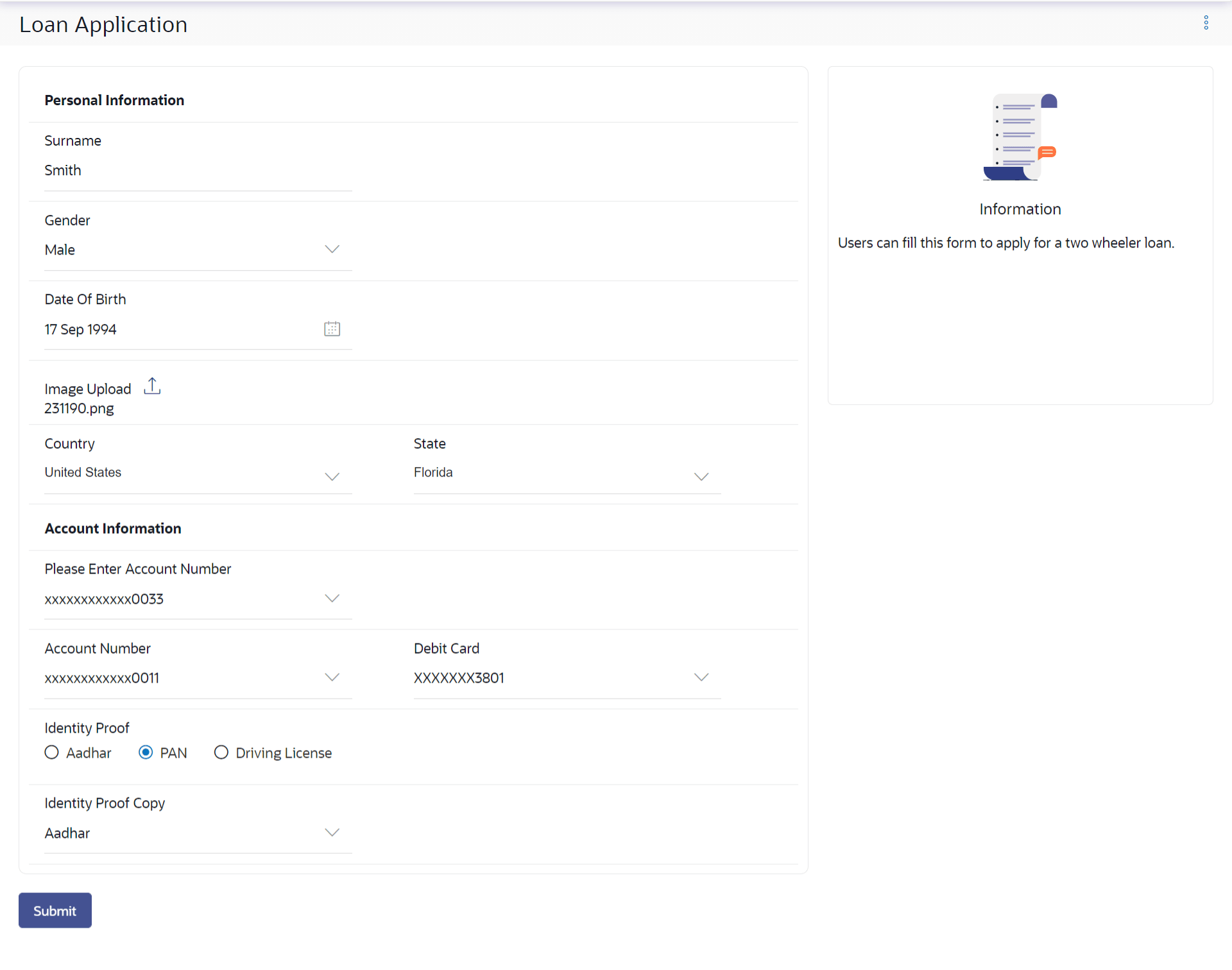Choose Driving License as identity proof
Screen dimensions: 1232x970
pyautogui.click(x=221, y=753)
